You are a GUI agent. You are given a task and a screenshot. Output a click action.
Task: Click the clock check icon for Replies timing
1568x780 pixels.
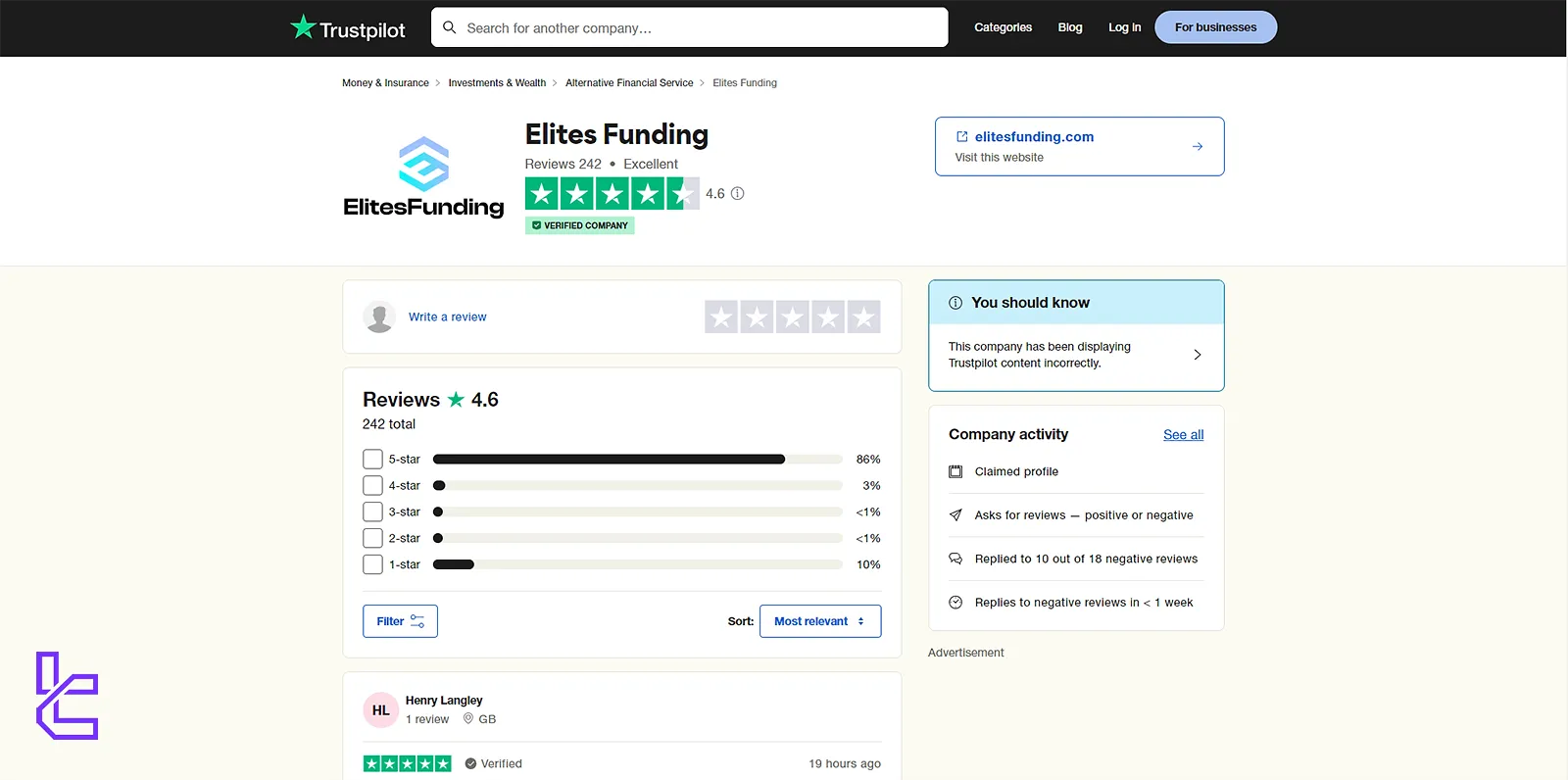tap(955, 603)
